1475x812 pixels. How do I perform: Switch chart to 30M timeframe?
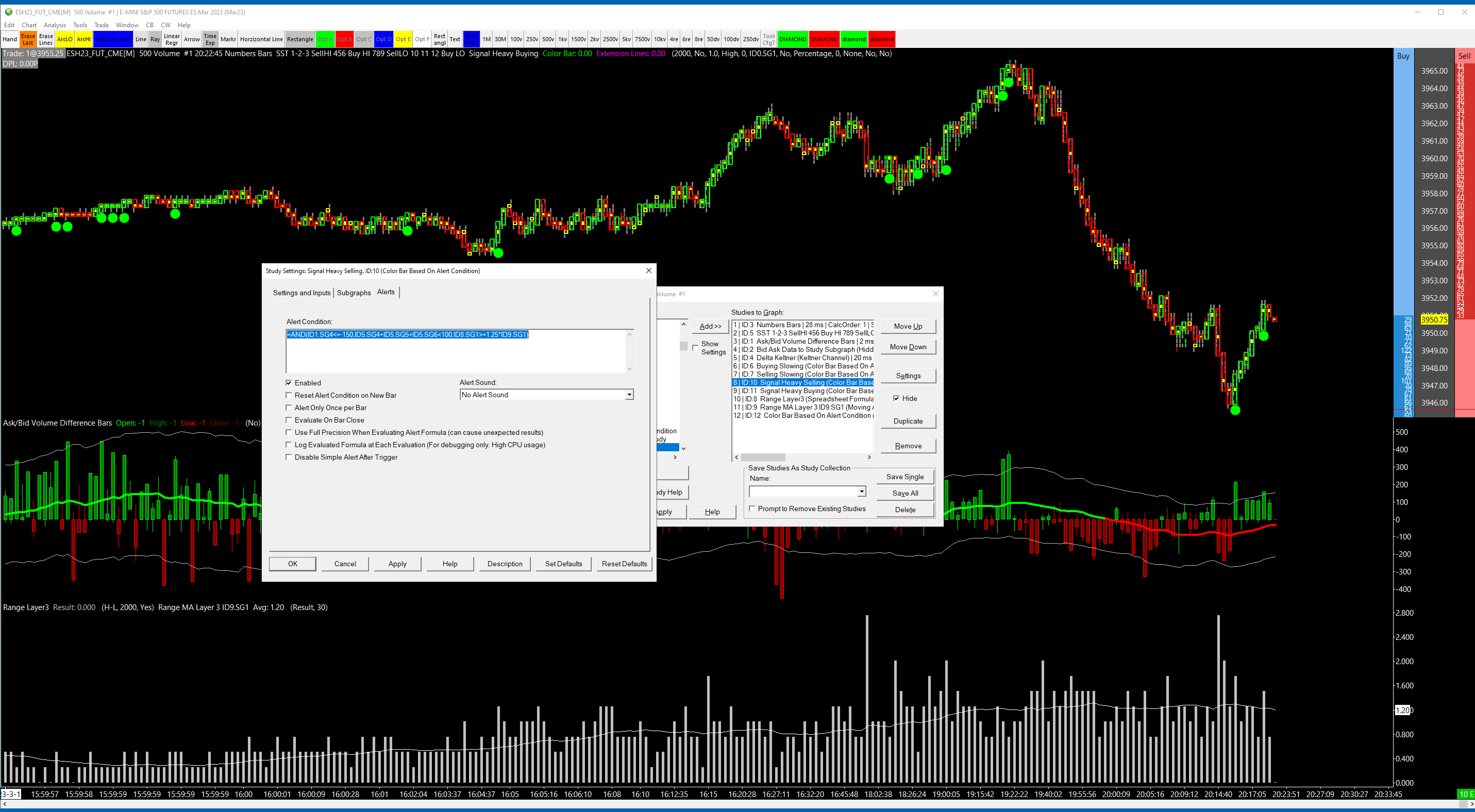pyautogui.click(x=500, y=40)
